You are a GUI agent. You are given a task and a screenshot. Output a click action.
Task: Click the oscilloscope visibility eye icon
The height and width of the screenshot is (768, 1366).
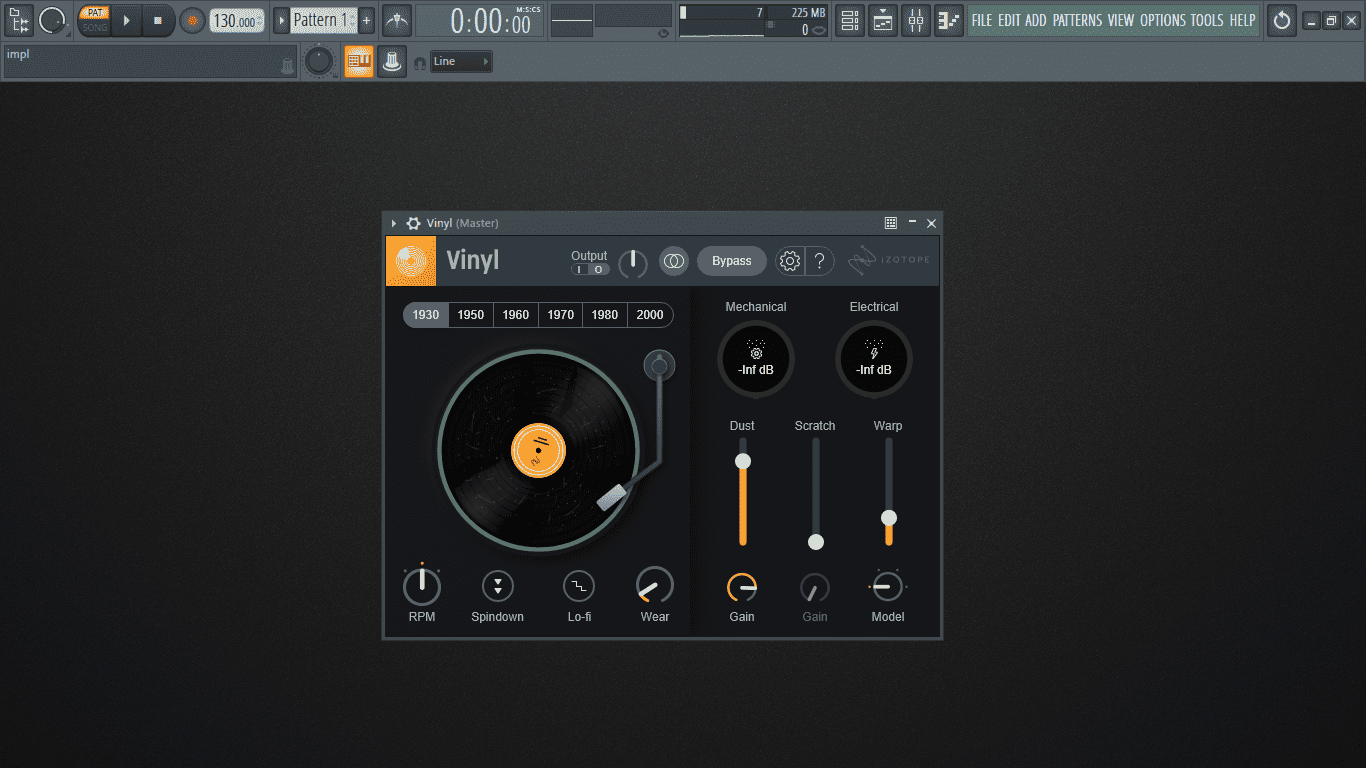pyautogui.click(x=663, y=33)
